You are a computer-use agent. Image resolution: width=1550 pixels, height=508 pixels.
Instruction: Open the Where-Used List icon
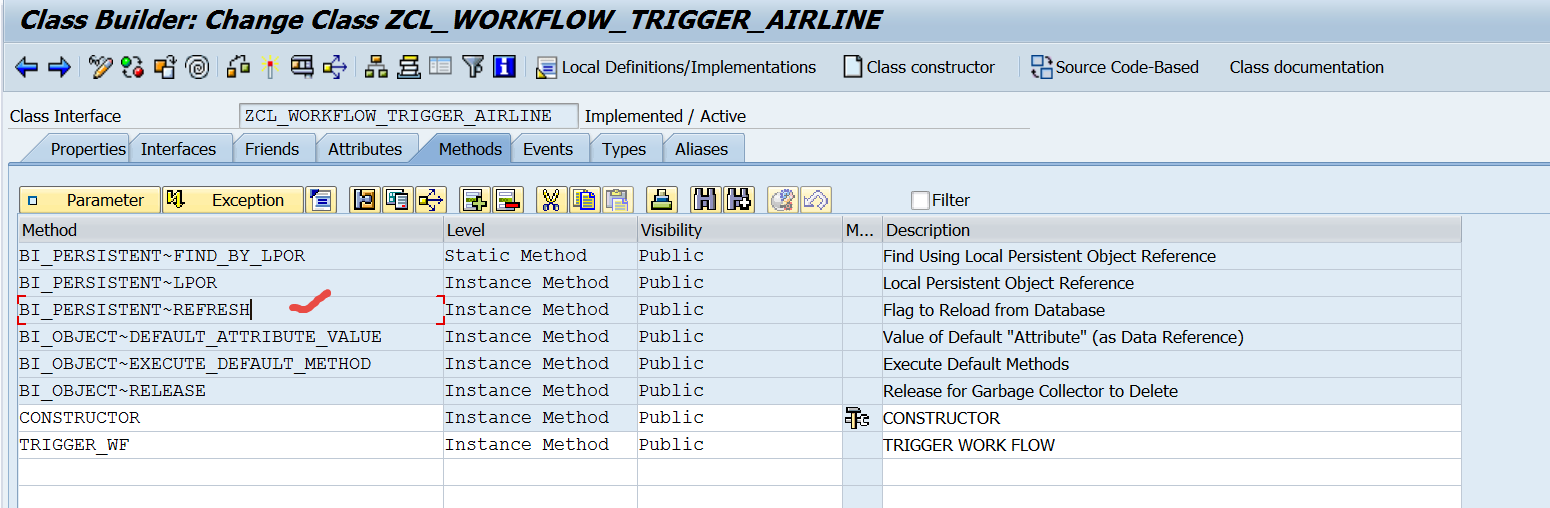(x=303, y=67)
